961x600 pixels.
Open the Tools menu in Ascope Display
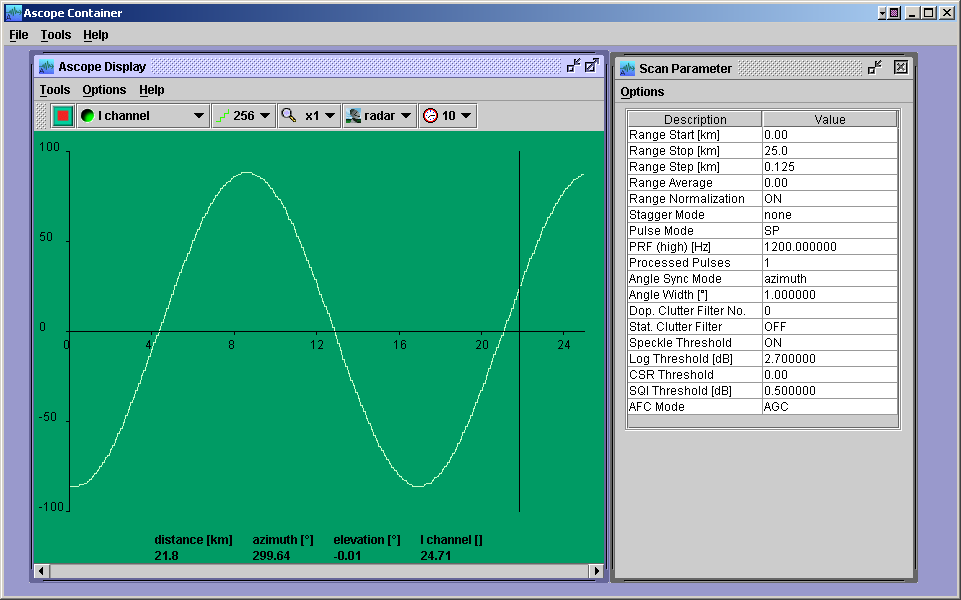(55, 89)
